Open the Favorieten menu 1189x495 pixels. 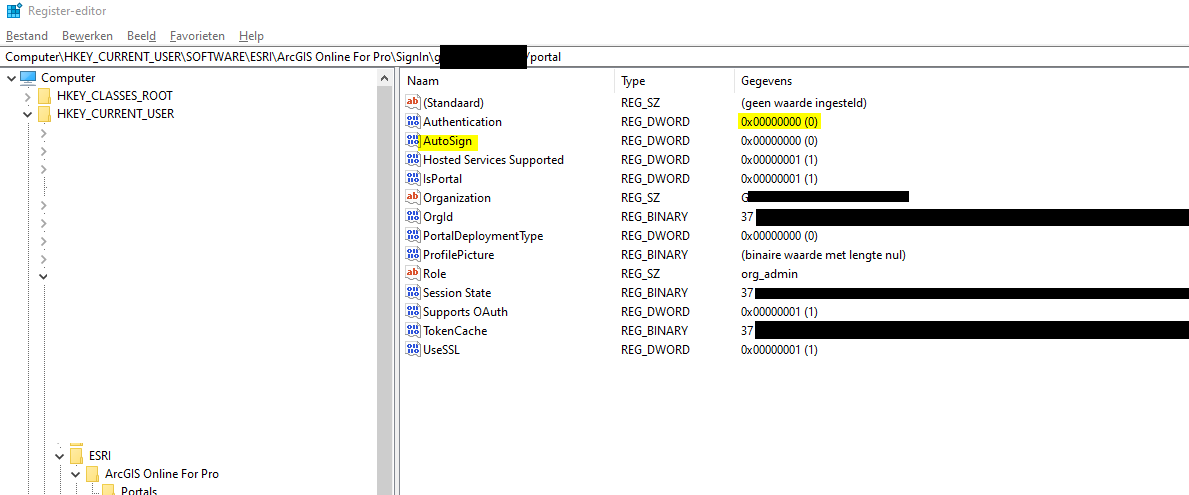[197, 36]
